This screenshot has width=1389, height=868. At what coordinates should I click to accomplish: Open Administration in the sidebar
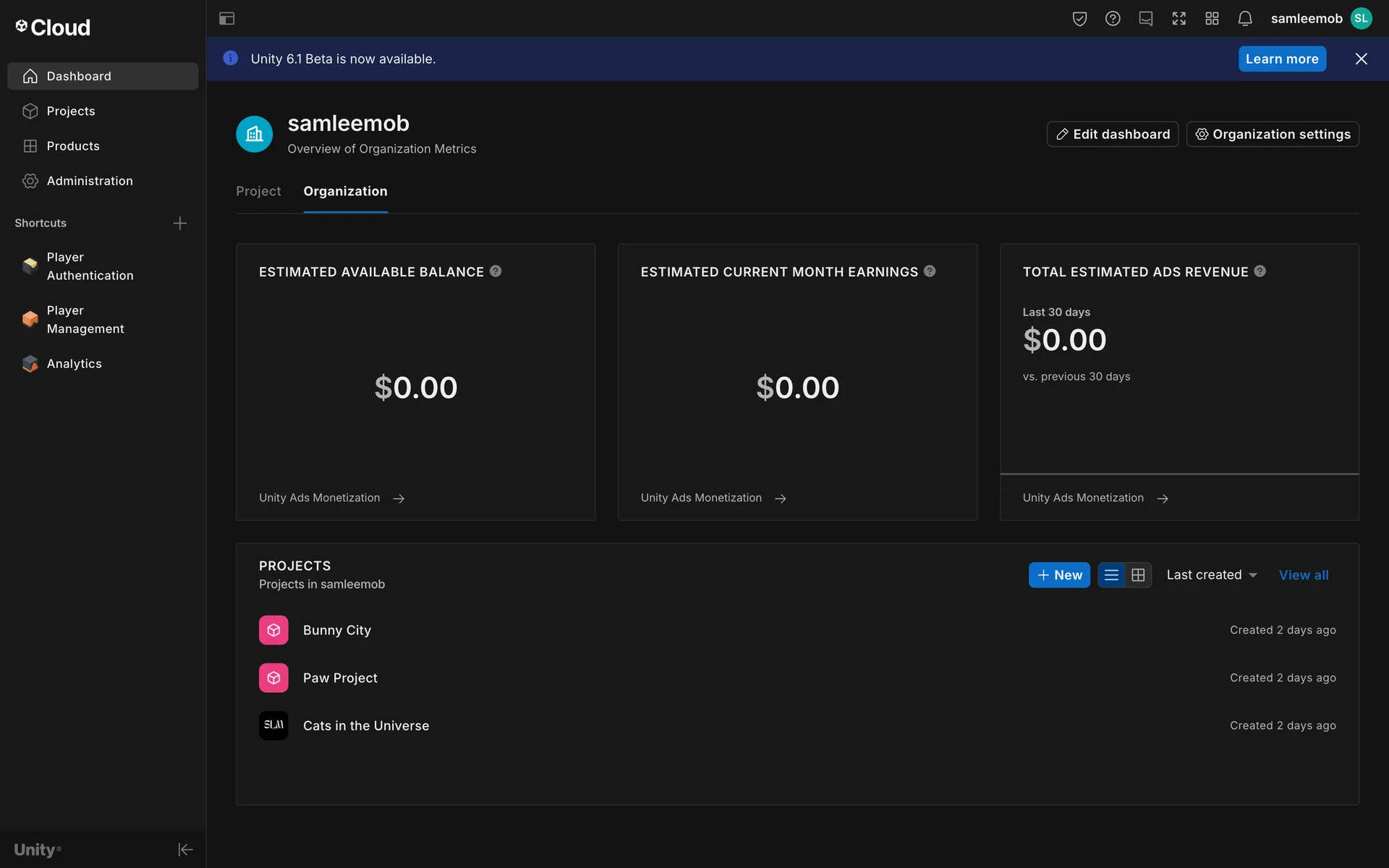coord(90,181)
